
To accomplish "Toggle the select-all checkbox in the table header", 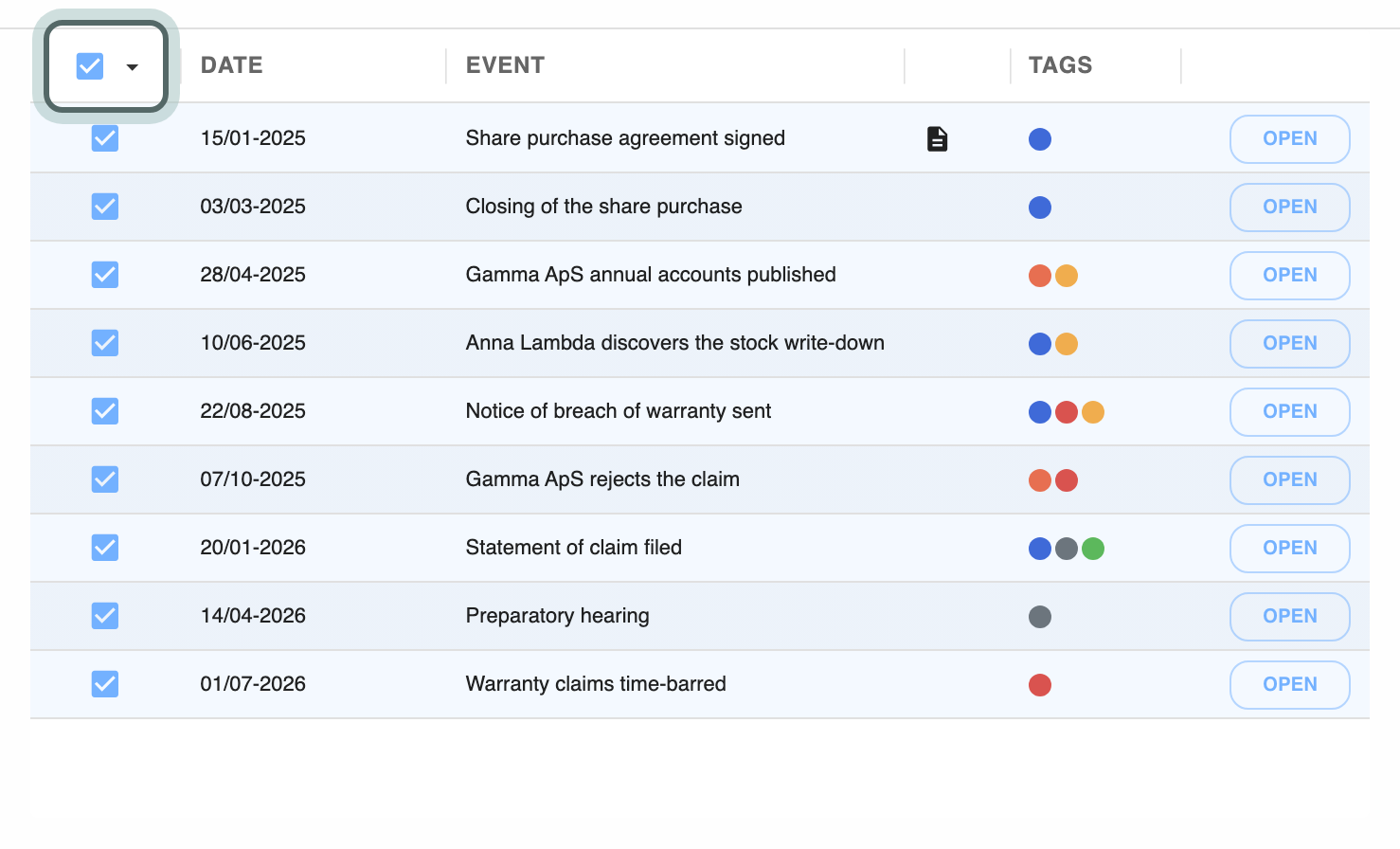I will point(90,66).
